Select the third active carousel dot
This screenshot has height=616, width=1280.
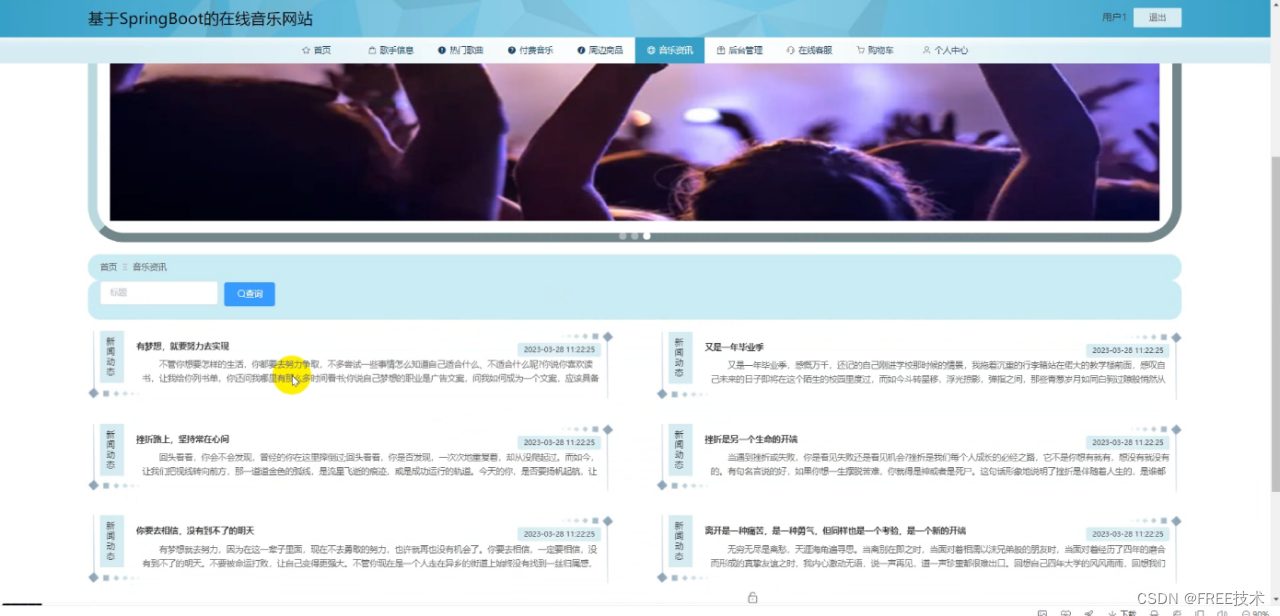point(647,236)
